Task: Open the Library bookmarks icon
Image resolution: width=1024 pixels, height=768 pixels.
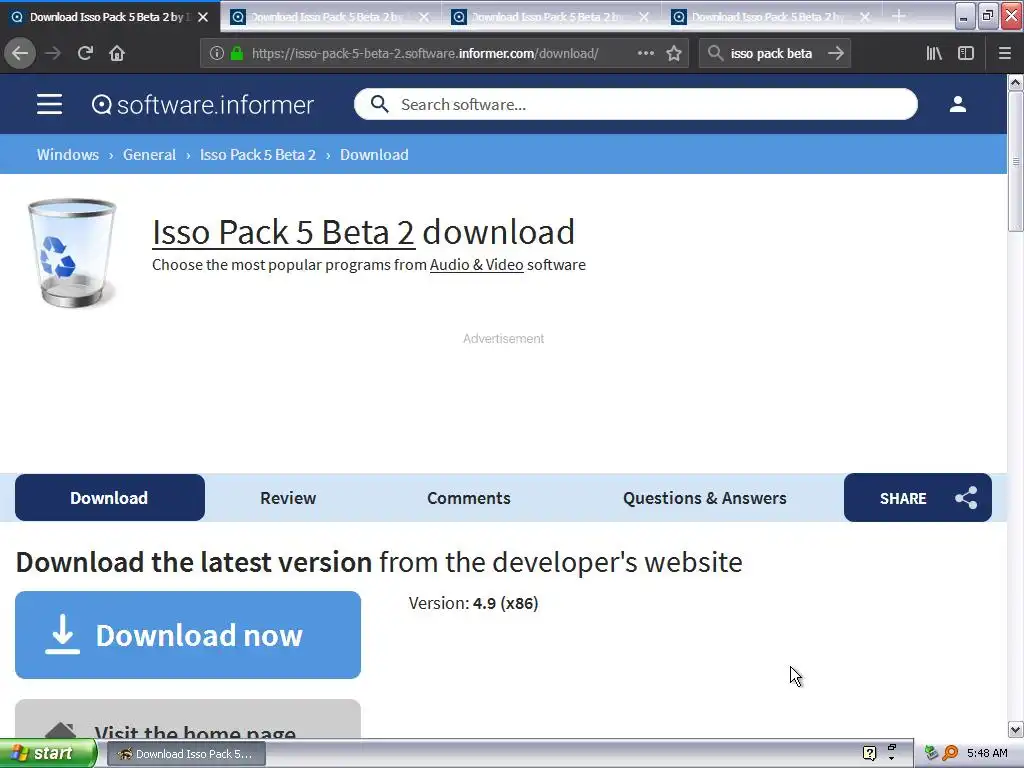Action: pyautogui.click(x=934, y=53)
